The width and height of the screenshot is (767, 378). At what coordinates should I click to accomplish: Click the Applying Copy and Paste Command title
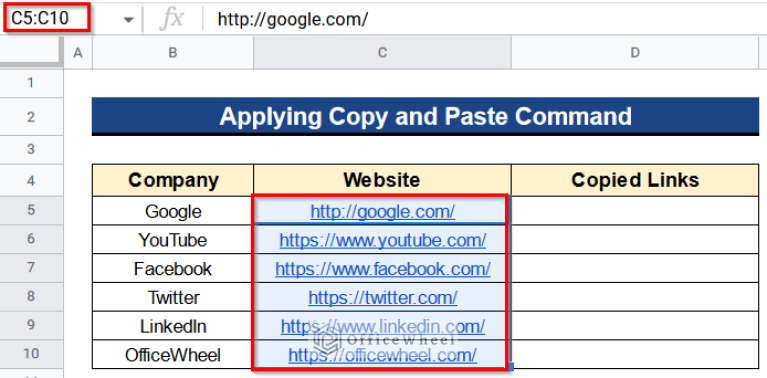click(426, 116)
